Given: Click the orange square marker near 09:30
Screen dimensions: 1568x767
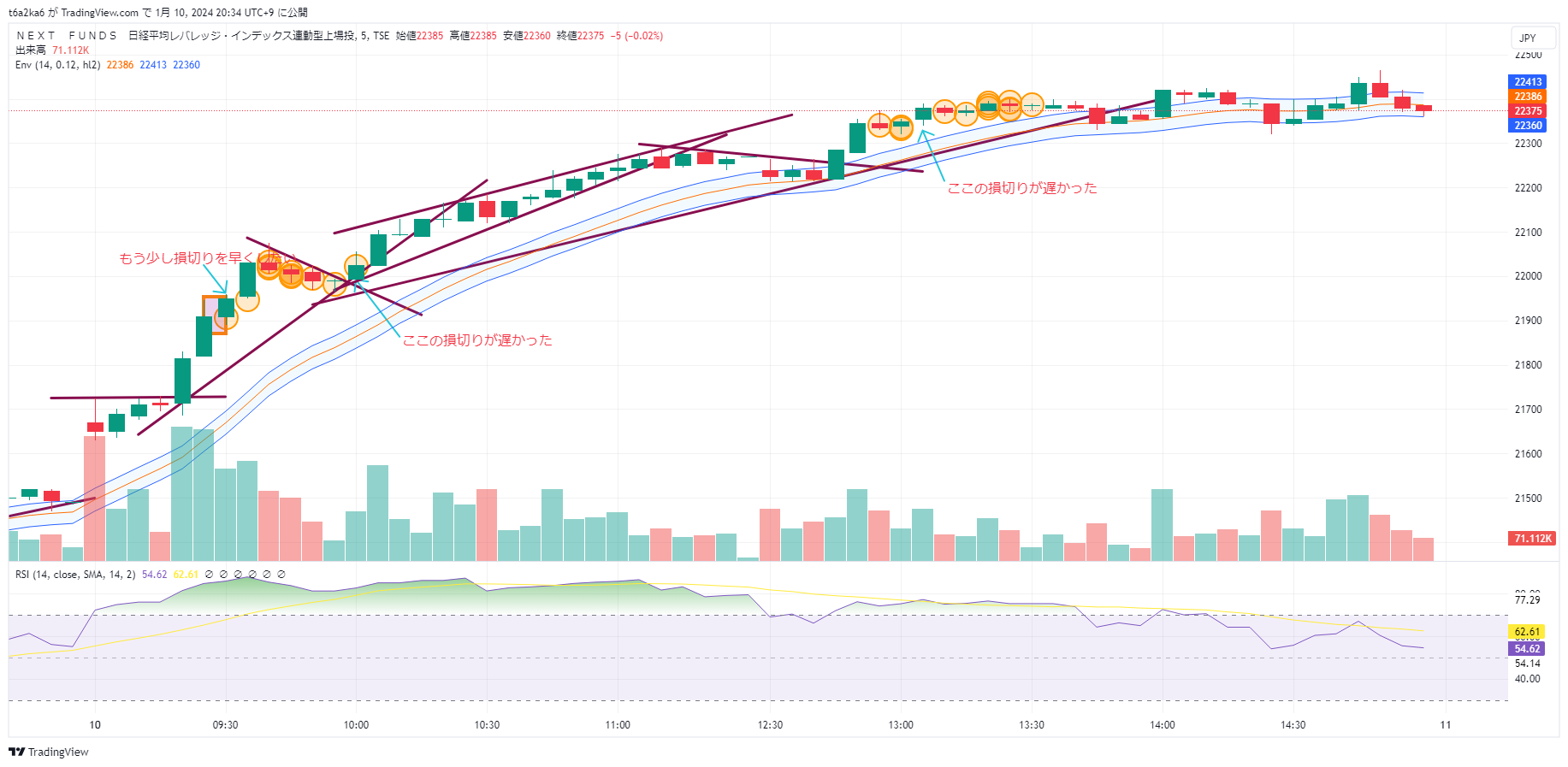Looking at the screenshot, I should [214, 315].
